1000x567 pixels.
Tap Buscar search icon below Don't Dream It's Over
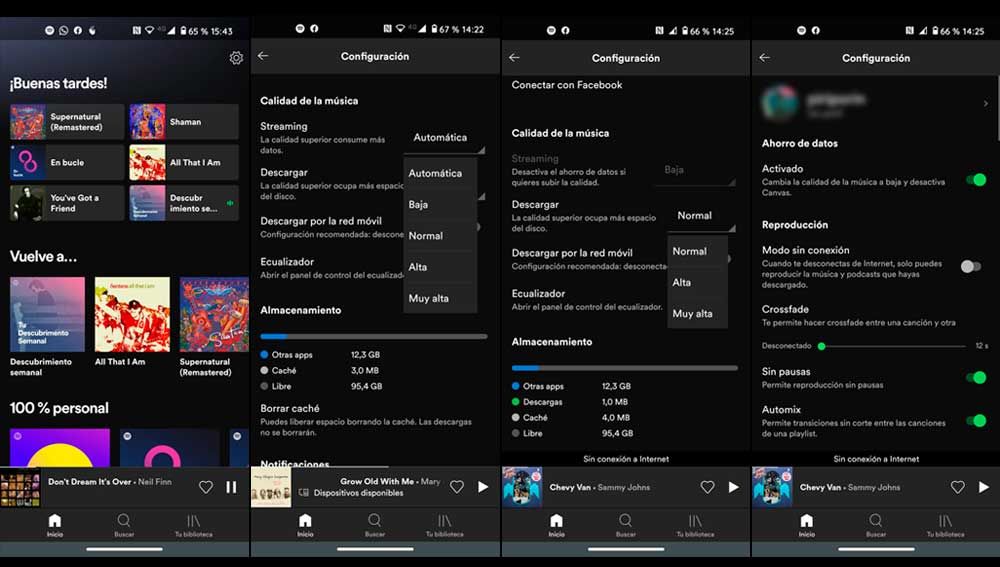coord(124,525)
